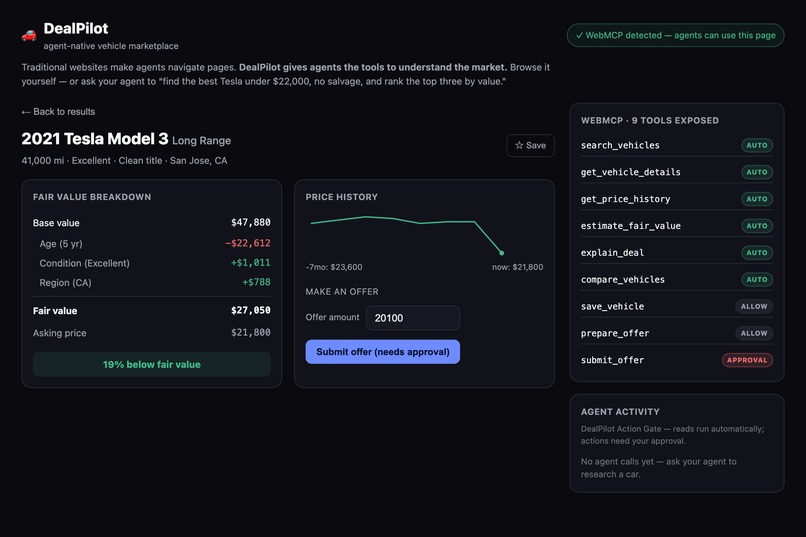The width and height of the screenshot is (806, 537).
Task: Click the Long Range trim label
Action: (202, 141)
